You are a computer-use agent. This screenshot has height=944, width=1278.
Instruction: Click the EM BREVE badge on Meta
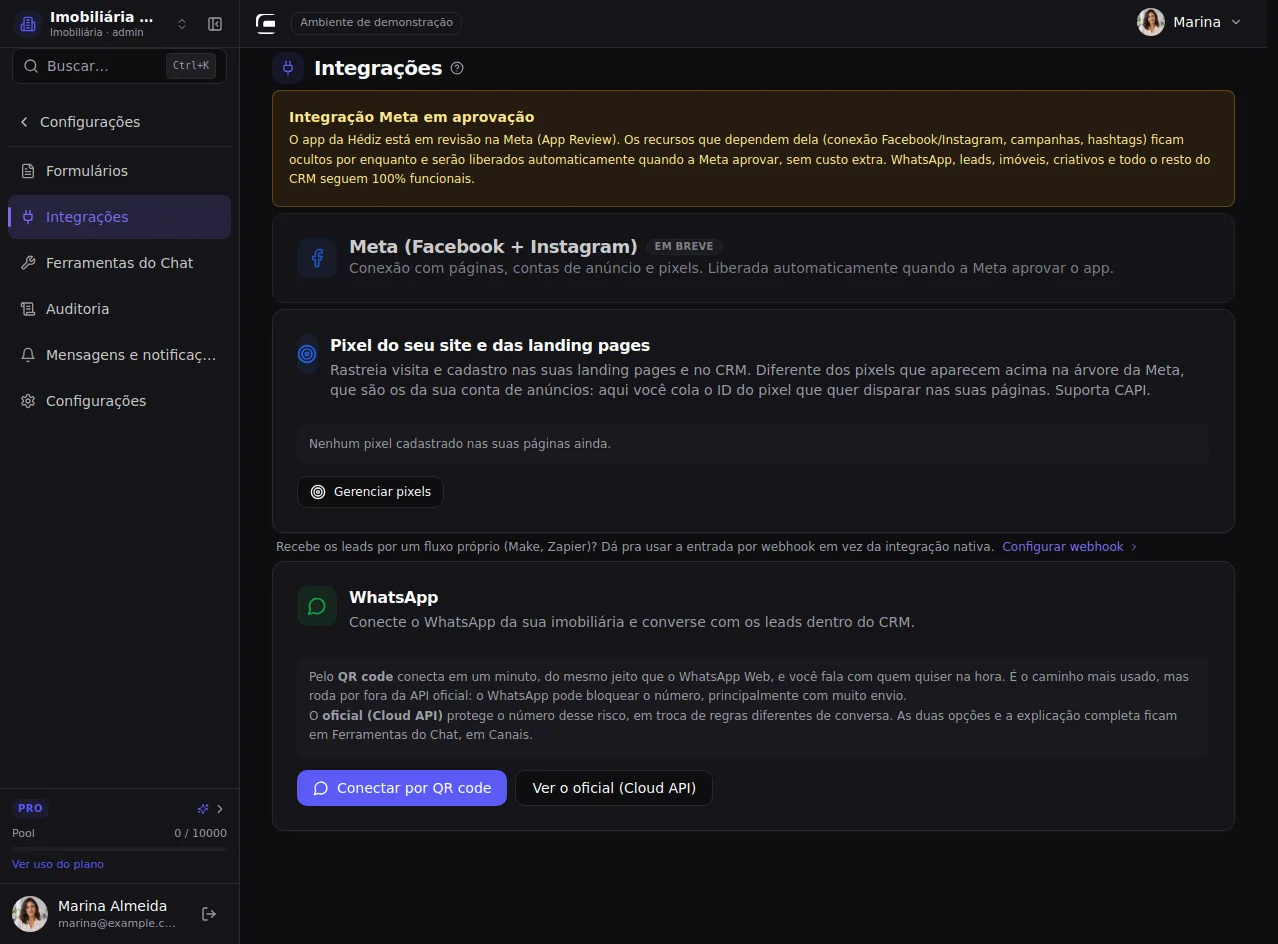684,247
